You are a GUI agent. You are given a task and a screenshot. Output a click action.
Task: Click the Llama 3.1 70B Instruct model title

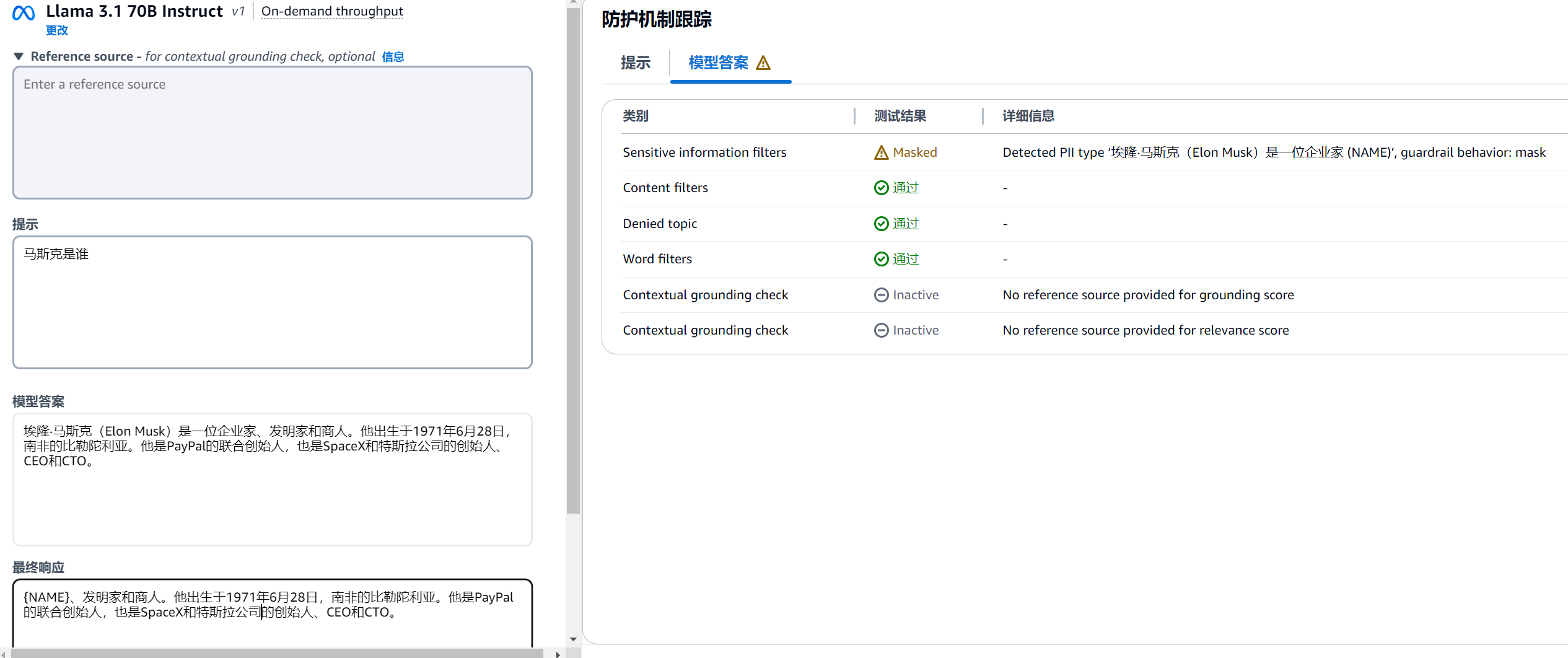pyautogui.click(x=134, y=11)
